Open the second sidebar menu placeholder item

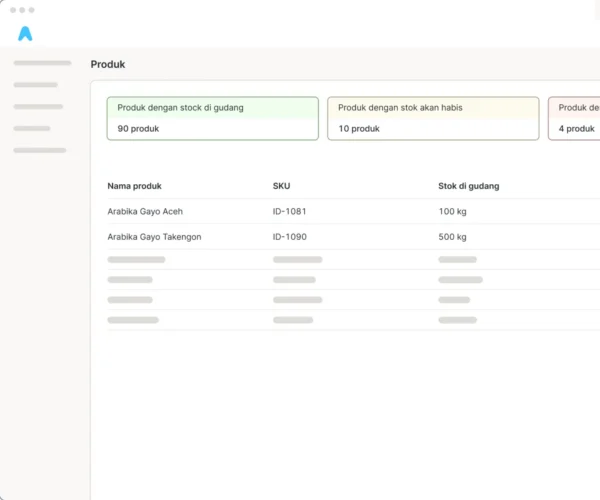(x=36, y=85)
